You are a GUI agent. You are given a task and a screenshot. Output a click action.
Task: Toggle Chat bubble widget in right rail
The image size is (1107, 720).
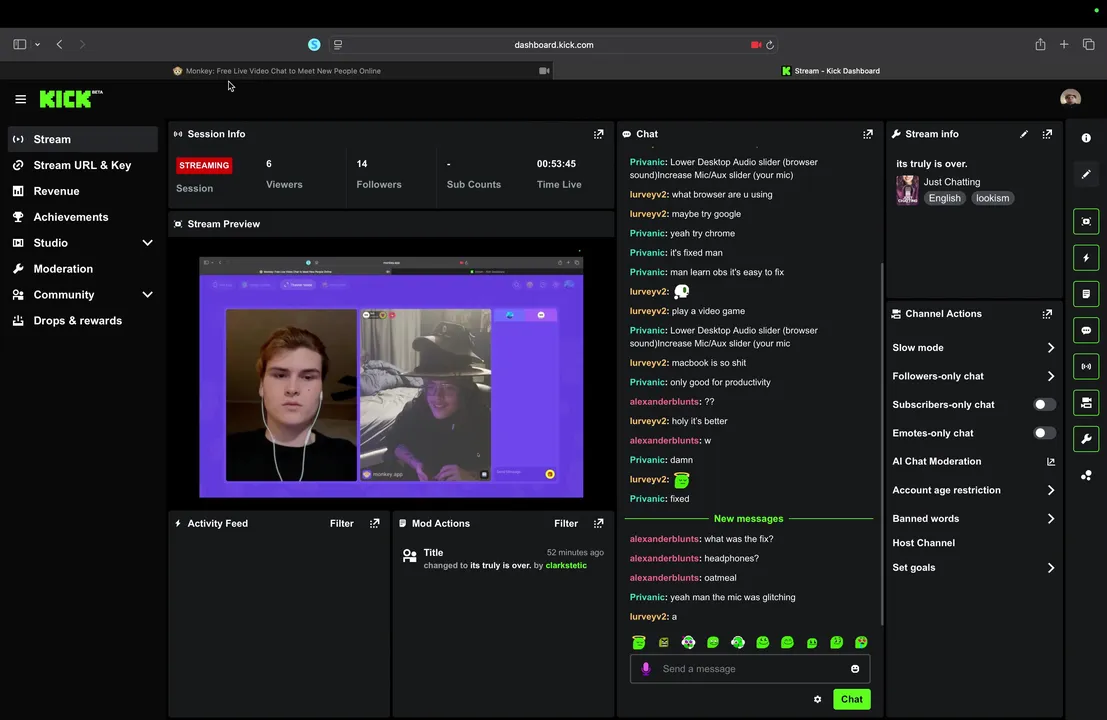pos(1086,330)
